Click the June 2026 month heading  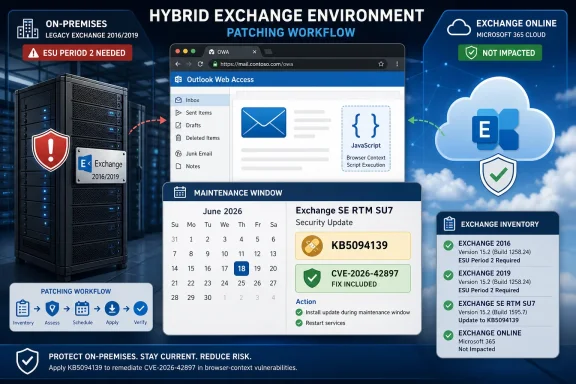[x=222, y=211]
